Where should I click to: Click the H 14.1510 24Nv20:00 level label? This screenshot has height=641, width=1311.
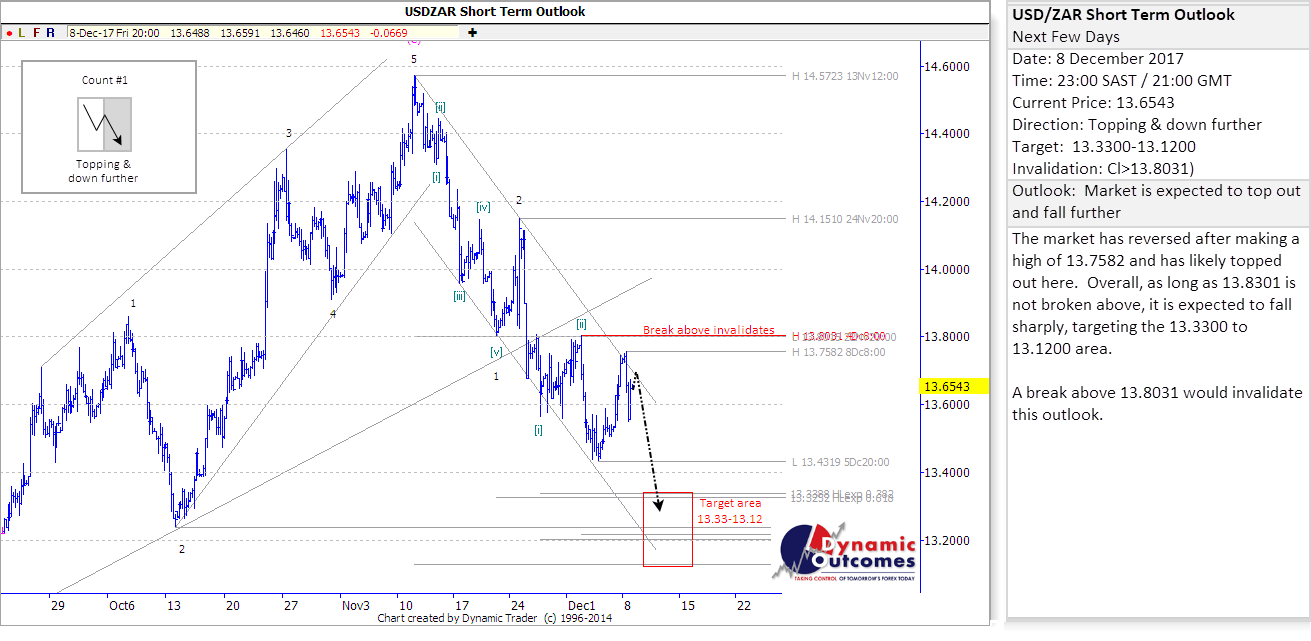click(x=845, y=219)
